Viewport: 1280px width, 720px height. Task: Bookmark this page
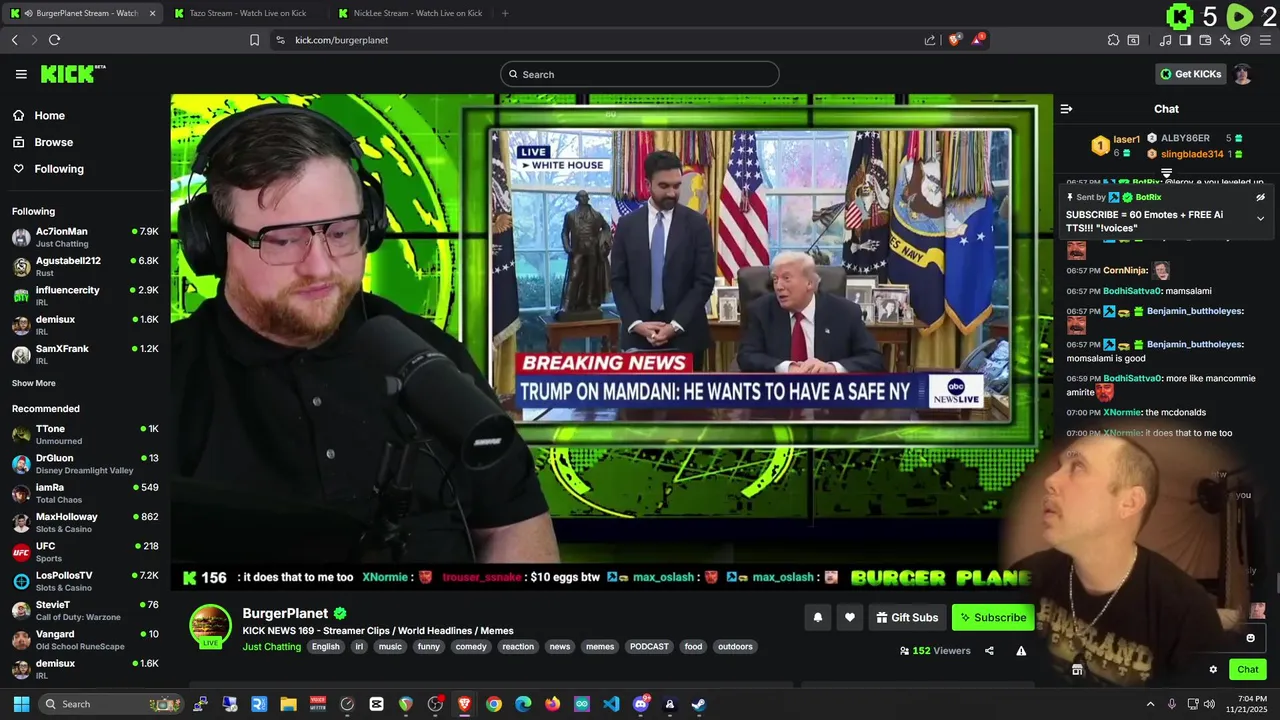click(x=254, y=40)
